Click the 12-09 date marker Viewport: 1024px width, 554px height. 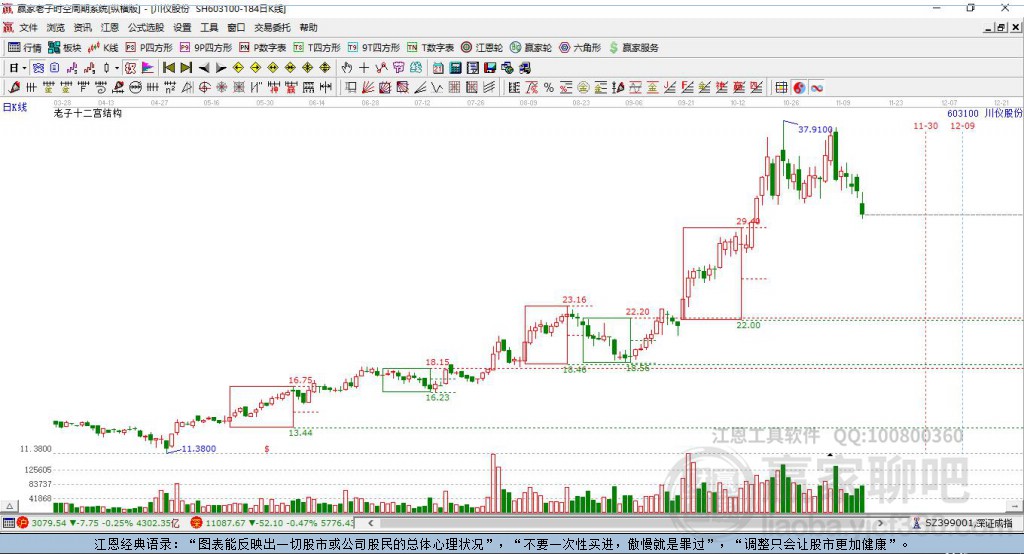tap(962, 125)
